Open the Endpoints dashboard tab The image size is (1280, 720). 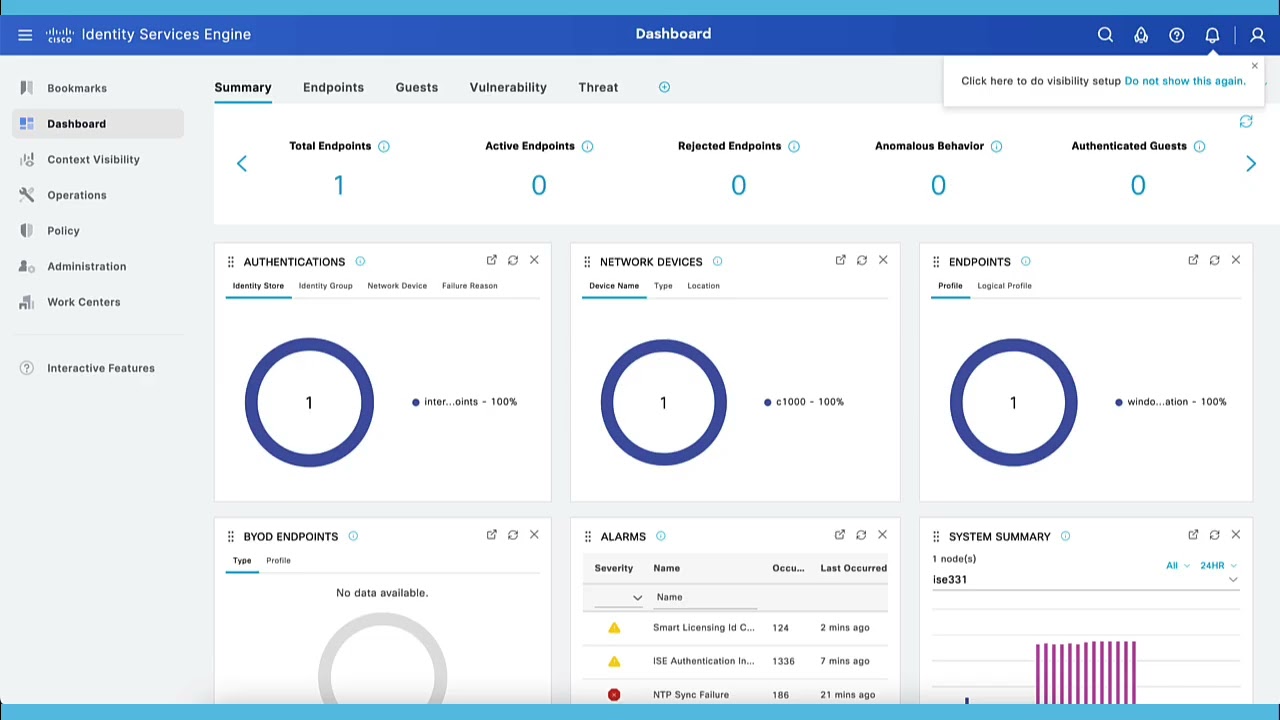pyautogui.click(x=333, y=87)
